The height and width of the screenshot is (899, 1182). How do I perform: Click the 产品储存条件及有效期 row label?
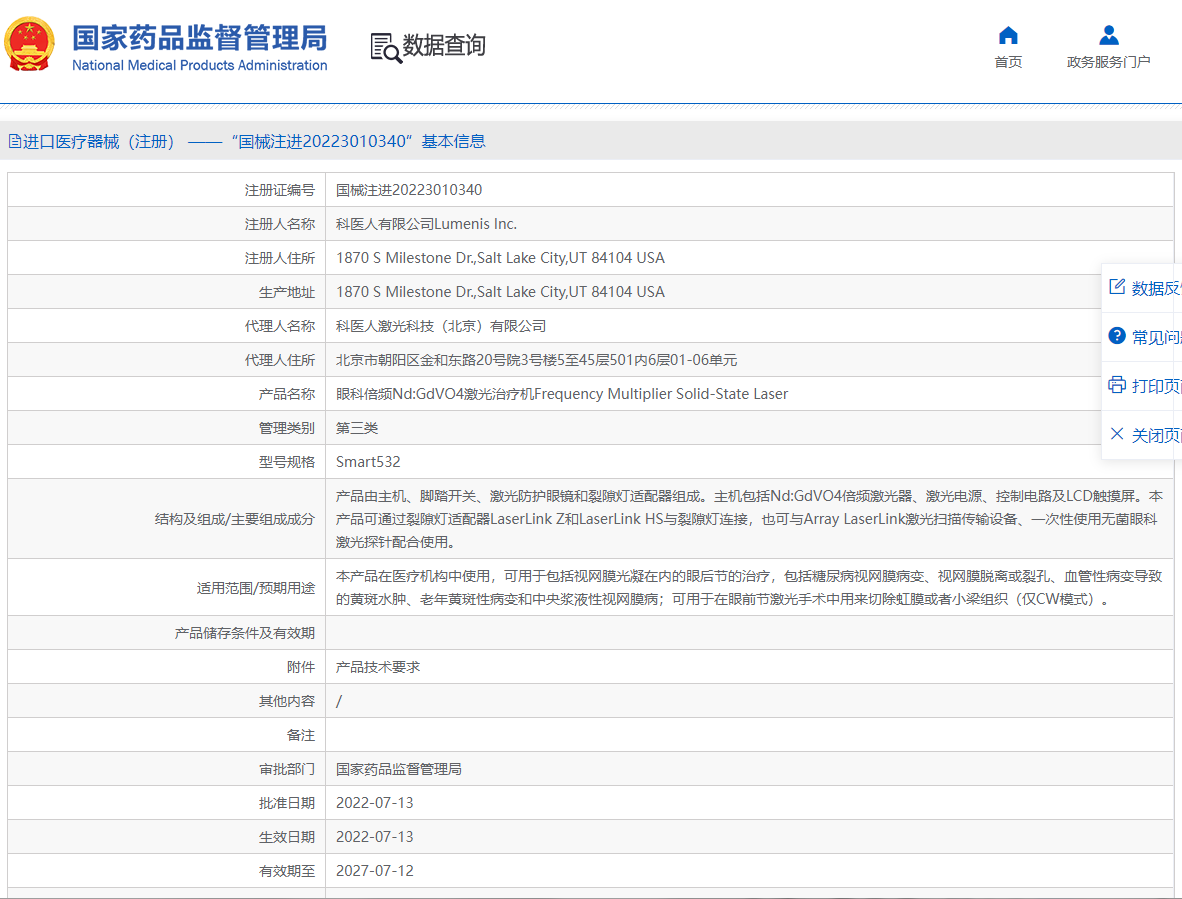pyautogui.click(x=244, y=633)
